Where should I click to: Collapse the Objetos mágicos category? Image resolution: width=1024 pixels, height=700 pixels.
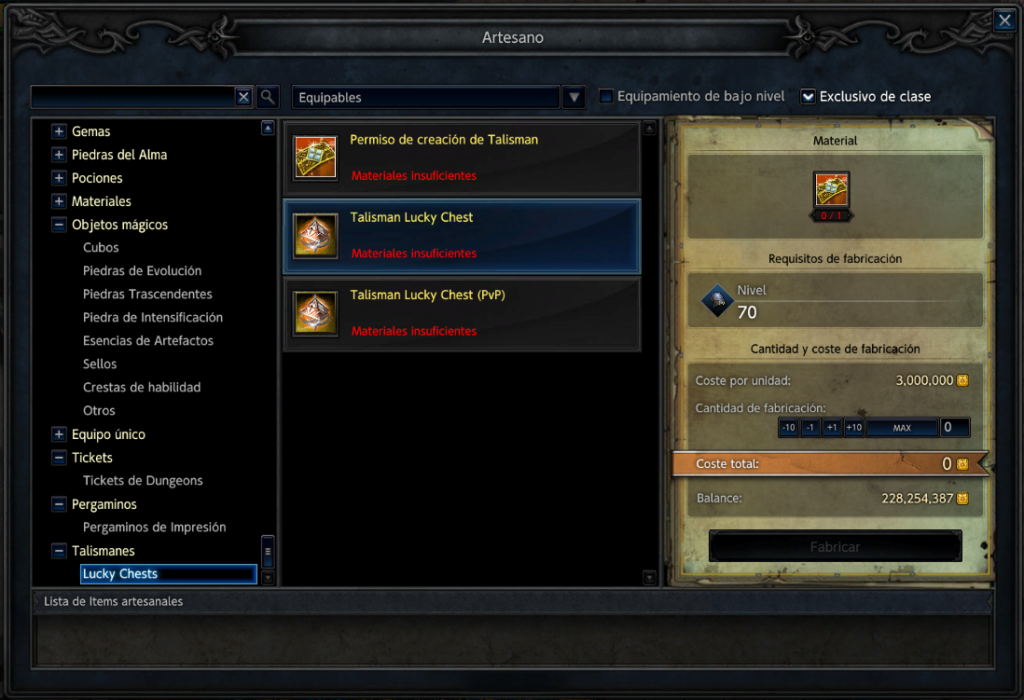[x=59, y=225]
